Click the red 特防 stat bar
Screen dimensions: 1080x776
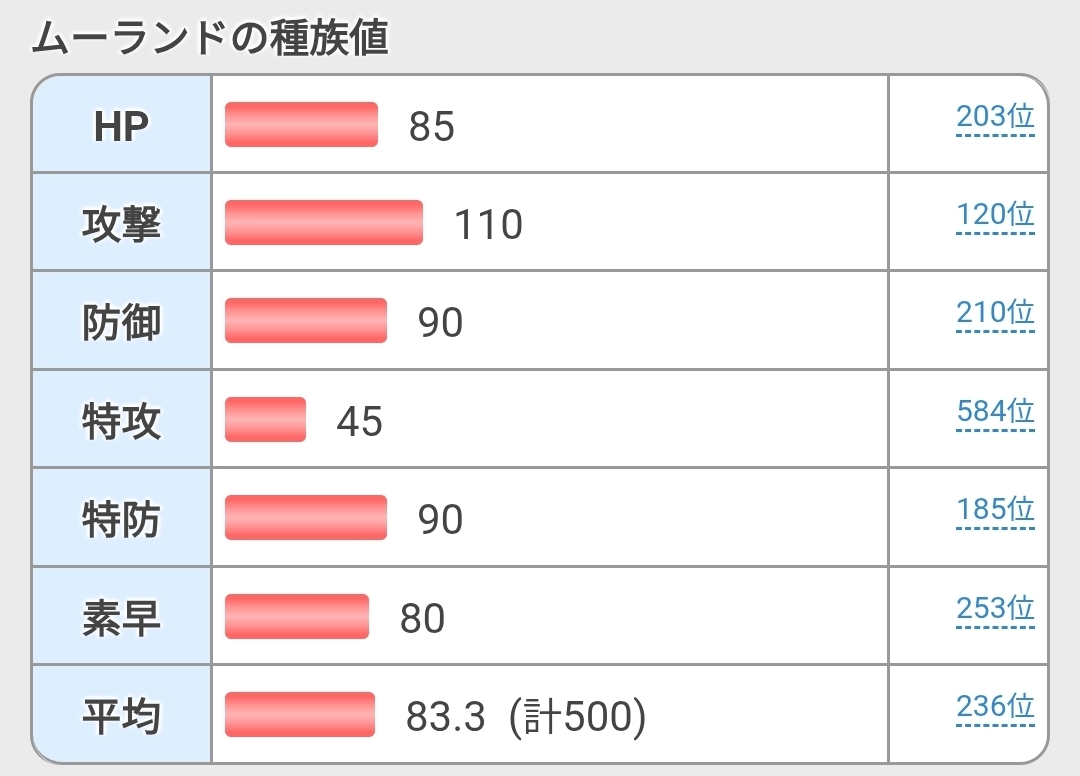pyautogui.click(x=305, y=518)
